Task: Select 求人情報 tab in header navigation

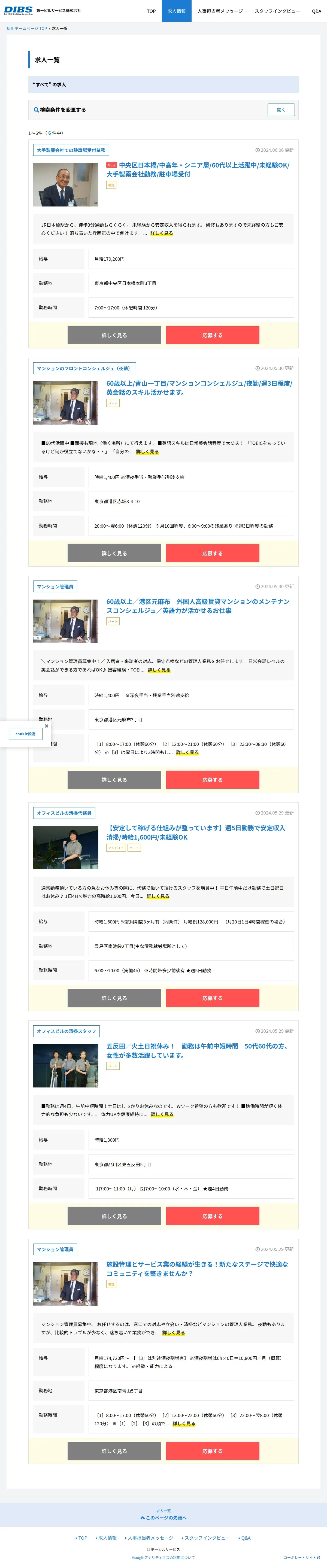Action: tap(177, 11)
